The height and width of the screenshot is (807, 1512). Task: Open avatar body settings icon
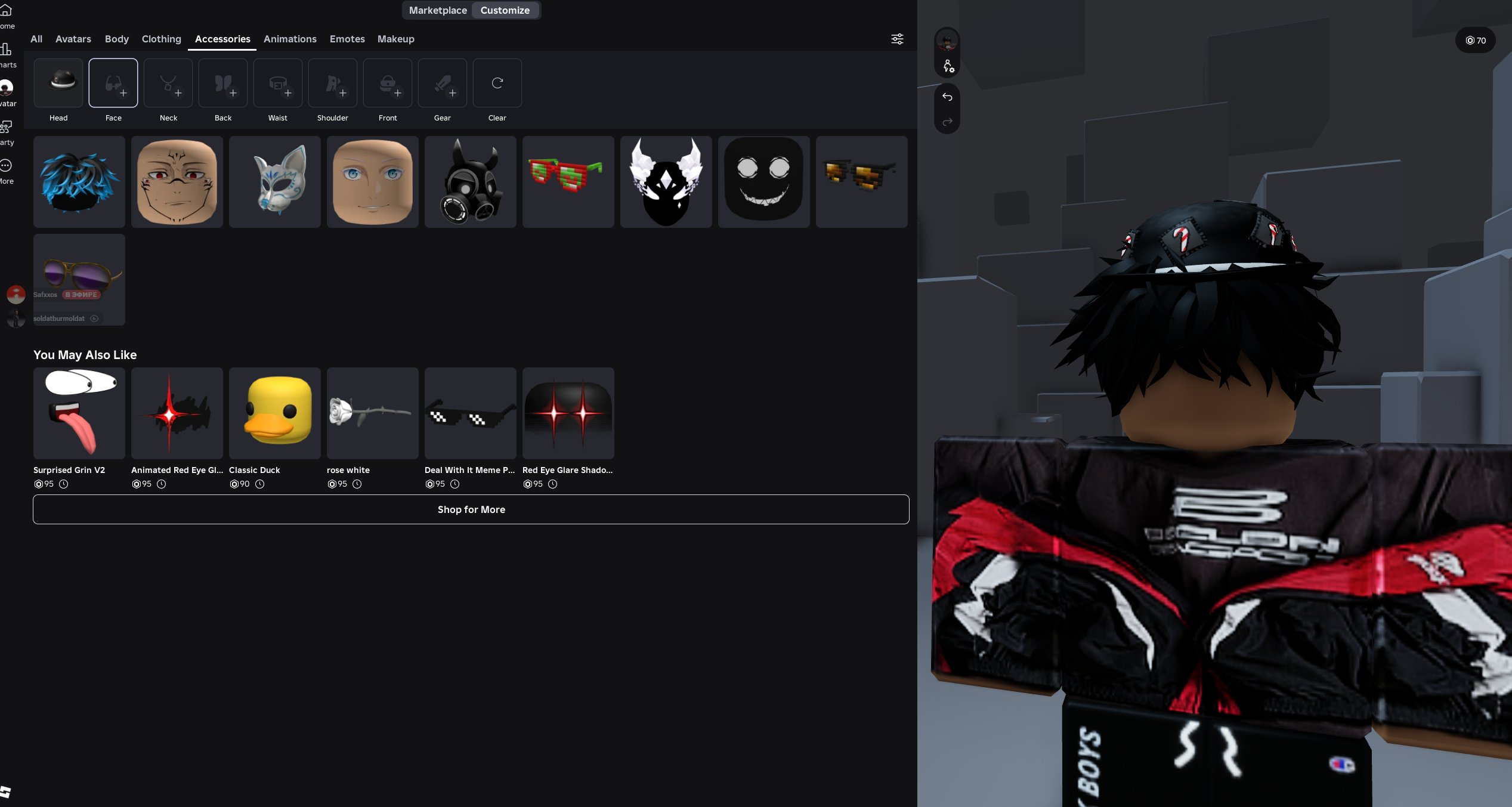point(948,66)
